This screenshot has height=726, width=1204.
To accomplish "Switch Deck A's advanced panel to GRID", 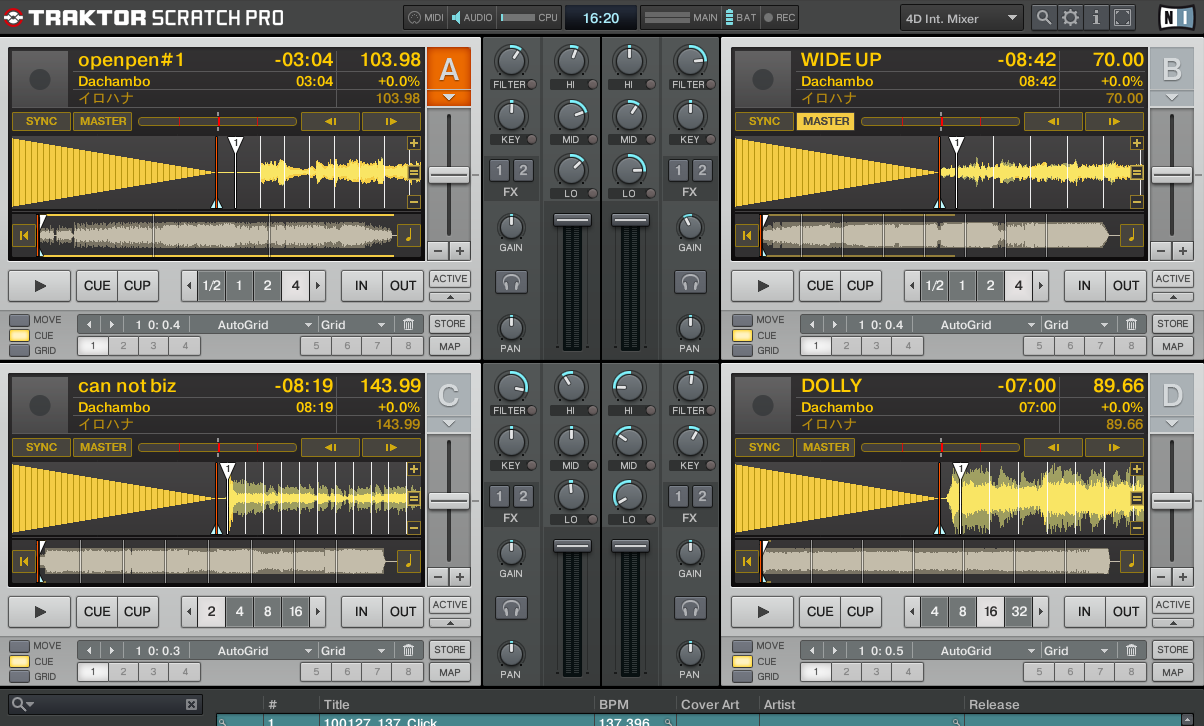I will click(20, 350).
